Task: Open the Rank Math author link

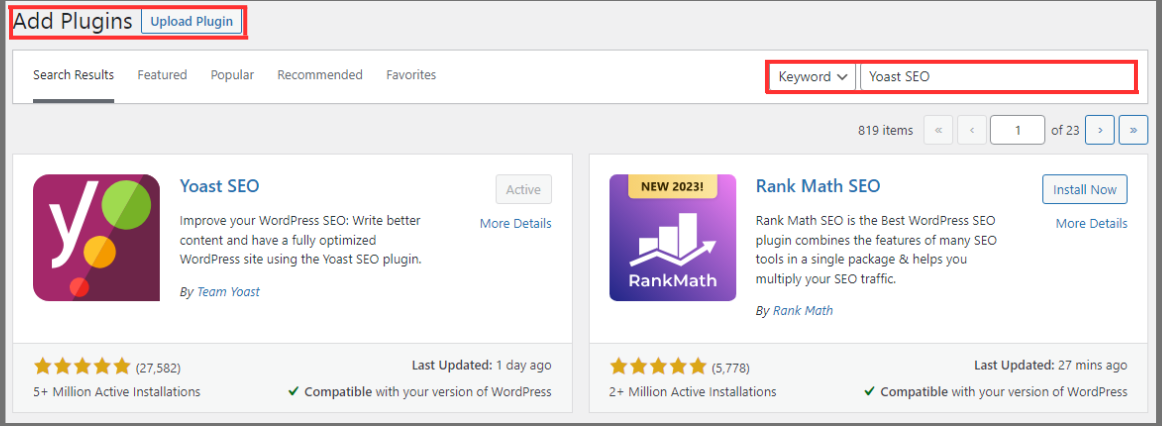Action: [x=803, y=311]
